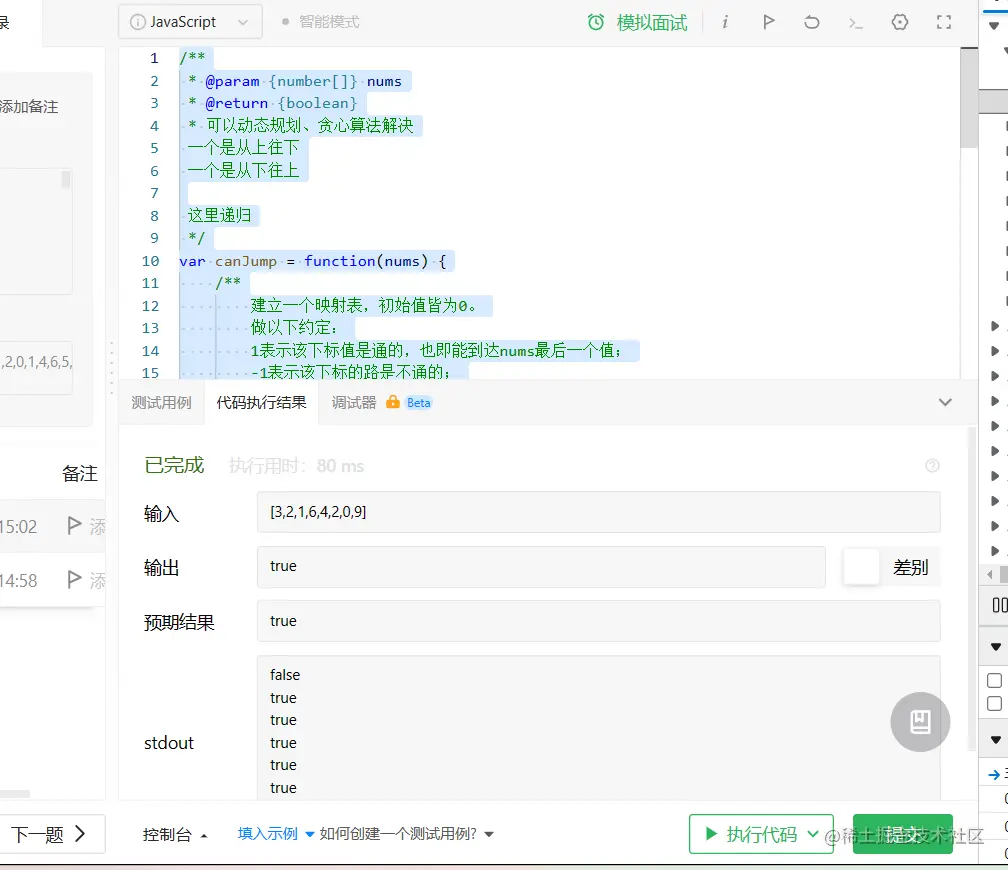Click the 14:58 submission time

click(18, 581)
